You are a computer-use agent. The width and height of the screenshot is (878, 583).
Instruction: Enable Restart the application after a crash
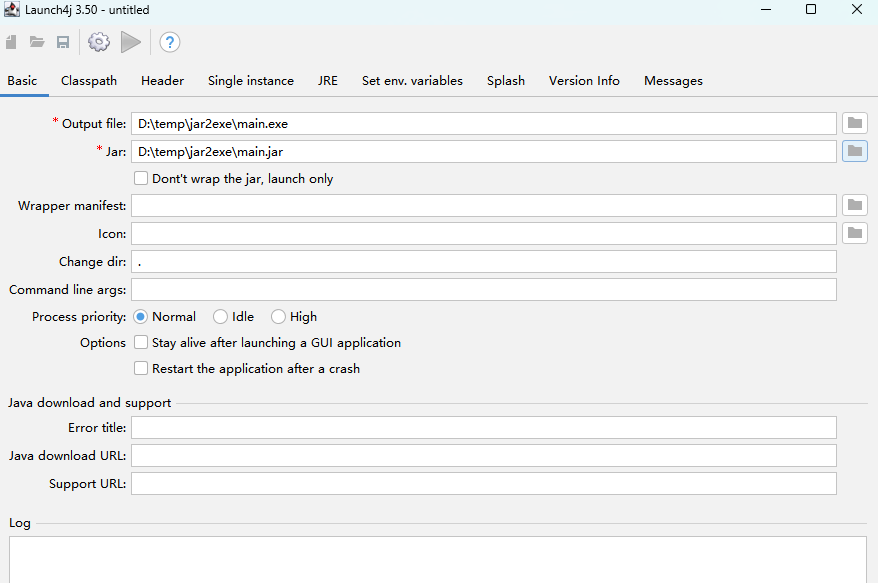[141, 368]
